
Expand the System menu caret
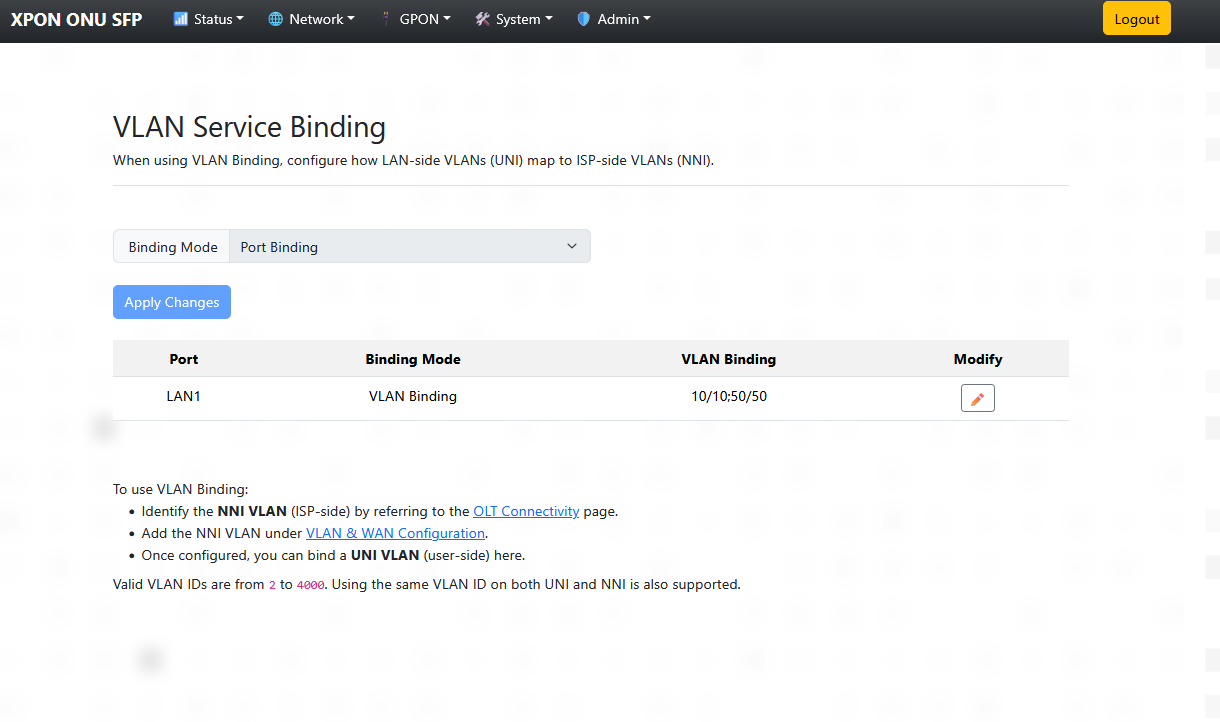tap(549, 19)
